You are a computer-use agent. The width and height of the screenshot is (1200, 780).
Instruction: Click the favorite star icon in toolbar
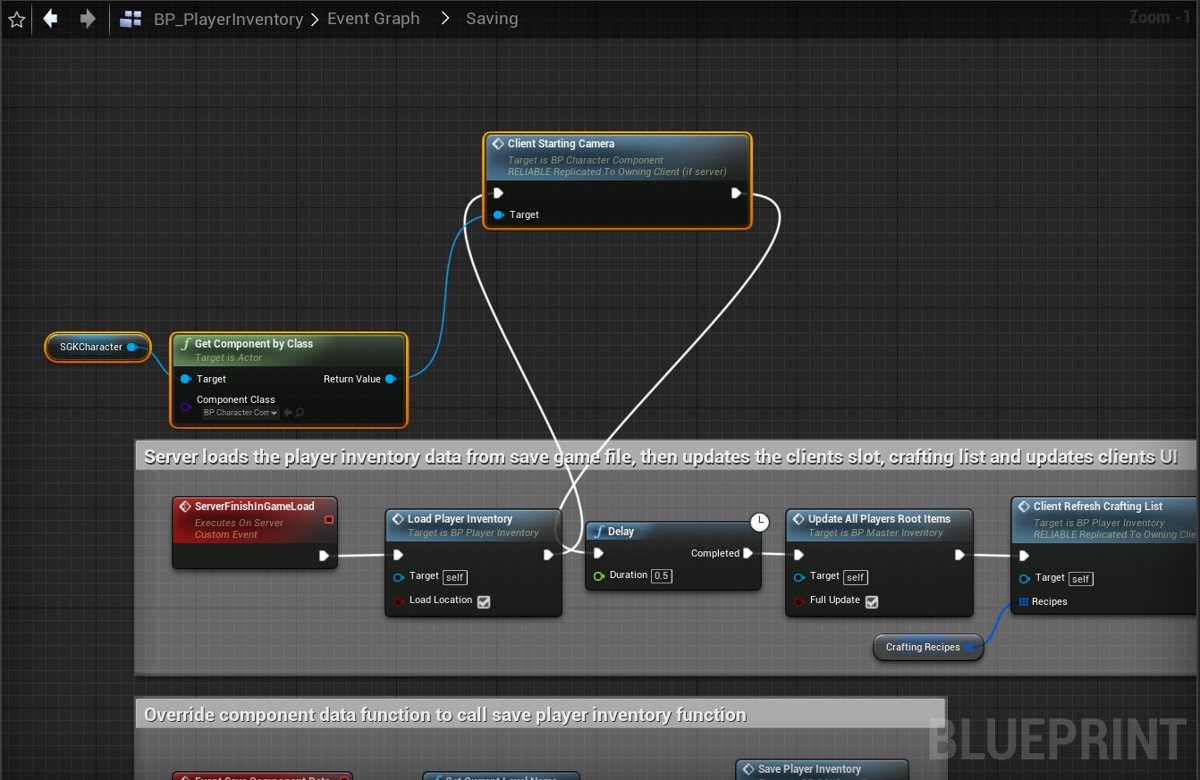click(x=16, y=19)
